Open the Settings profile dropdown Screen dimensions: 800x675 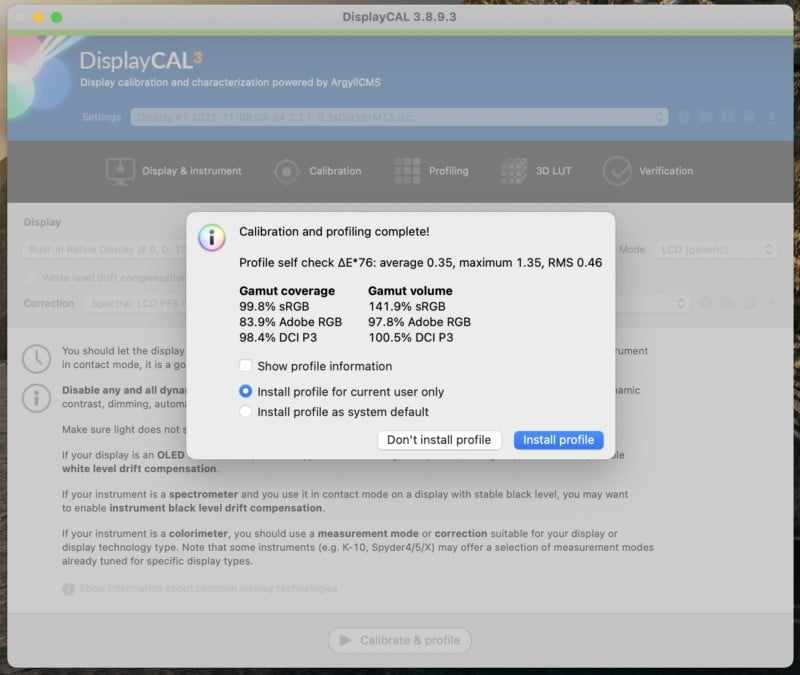[399, 117]
